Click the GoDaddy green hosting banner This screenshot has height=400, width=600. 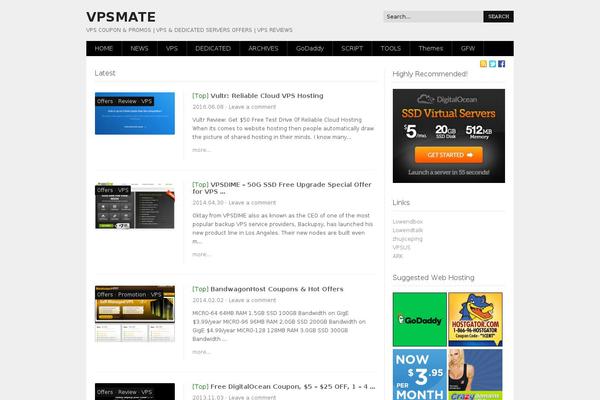[420, 320]
